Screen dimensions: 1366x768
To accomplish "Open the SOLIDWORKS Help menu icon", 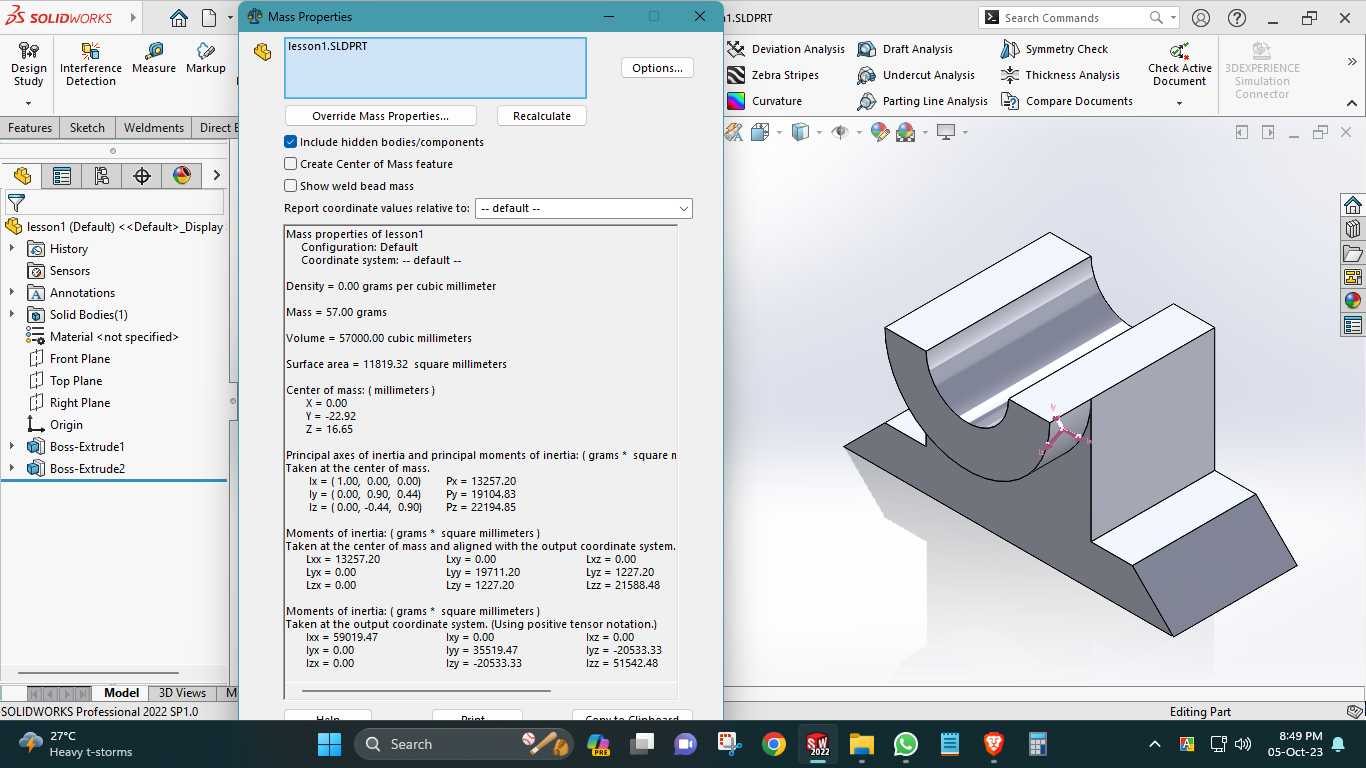I will [1237, 18].
